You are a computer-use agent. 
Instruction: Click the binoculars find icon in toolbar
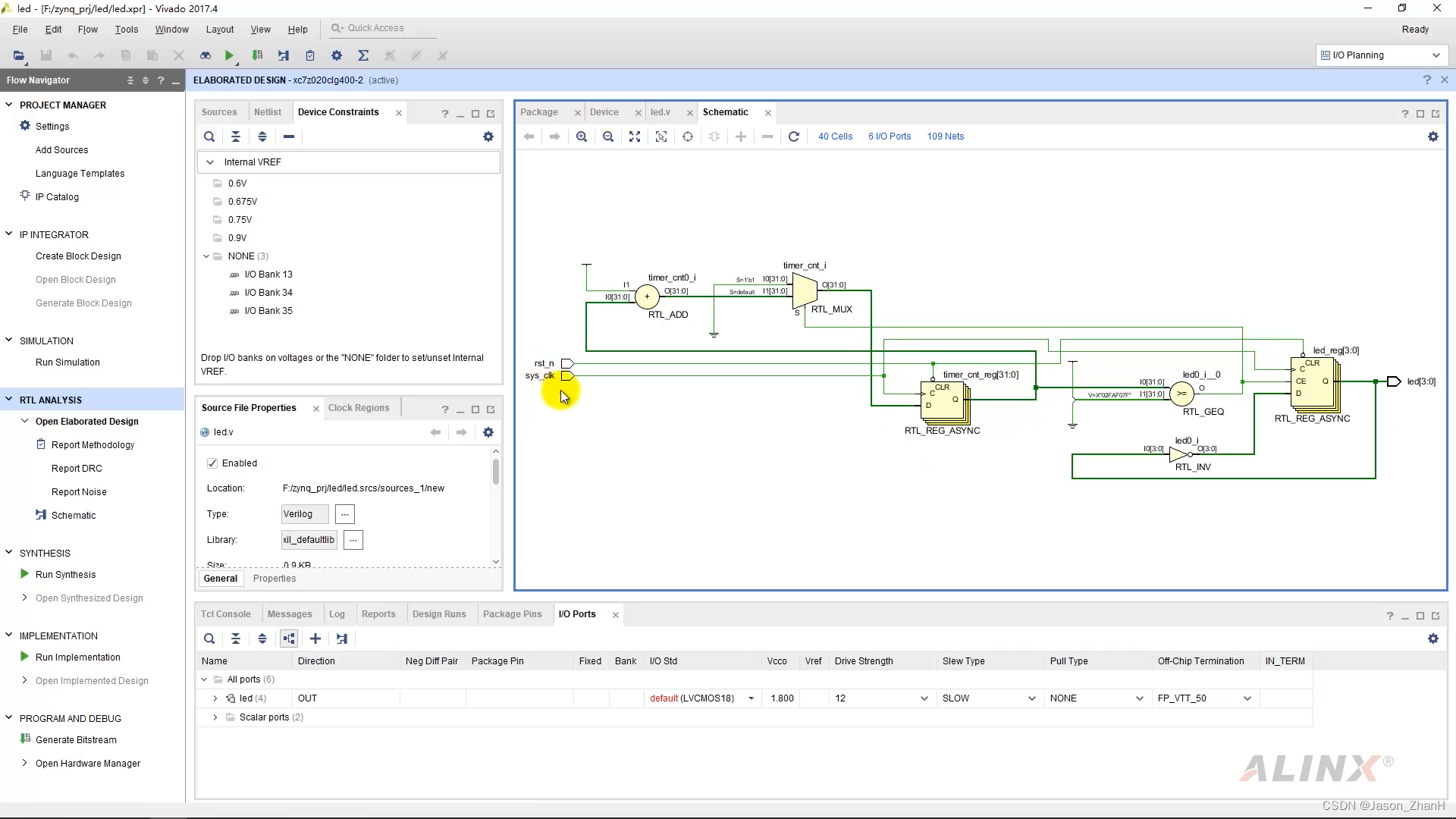(x=206, y=55)
